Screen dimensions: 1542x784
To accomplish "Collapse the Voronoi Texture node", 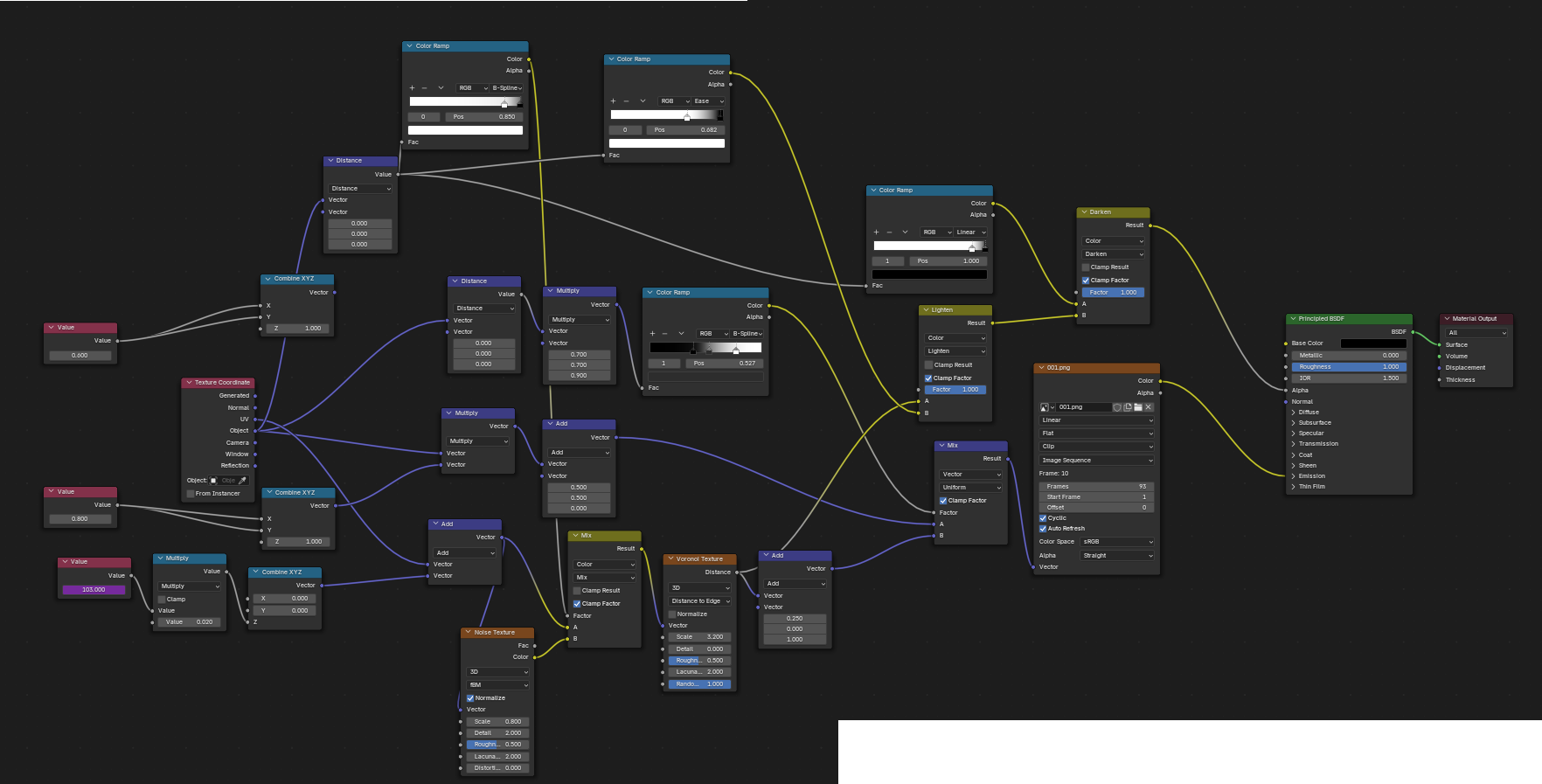I will pyautogui.click(x=671, y=559).
